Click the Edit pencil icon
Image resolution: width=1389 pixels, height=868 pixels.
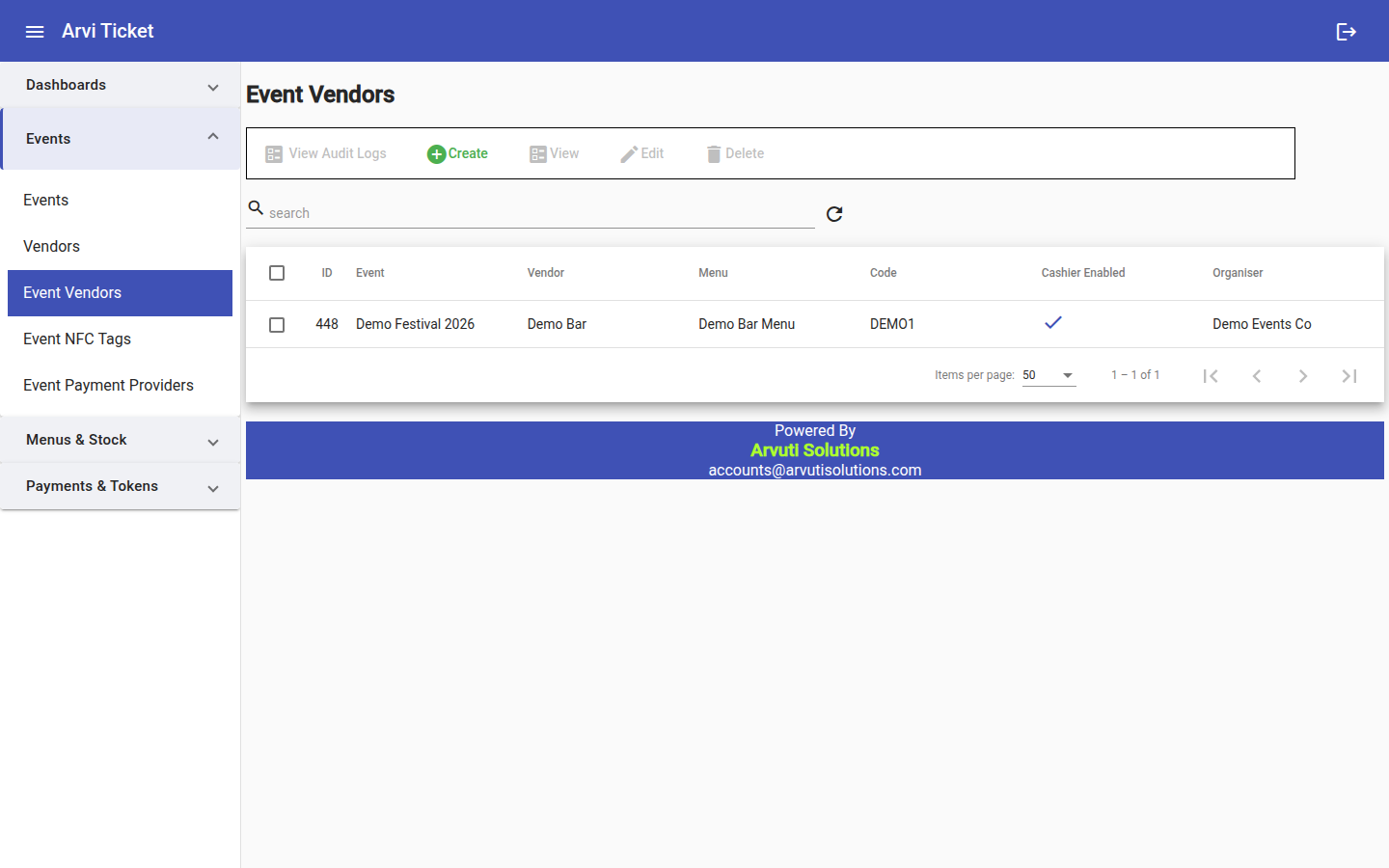click(629, 154)
